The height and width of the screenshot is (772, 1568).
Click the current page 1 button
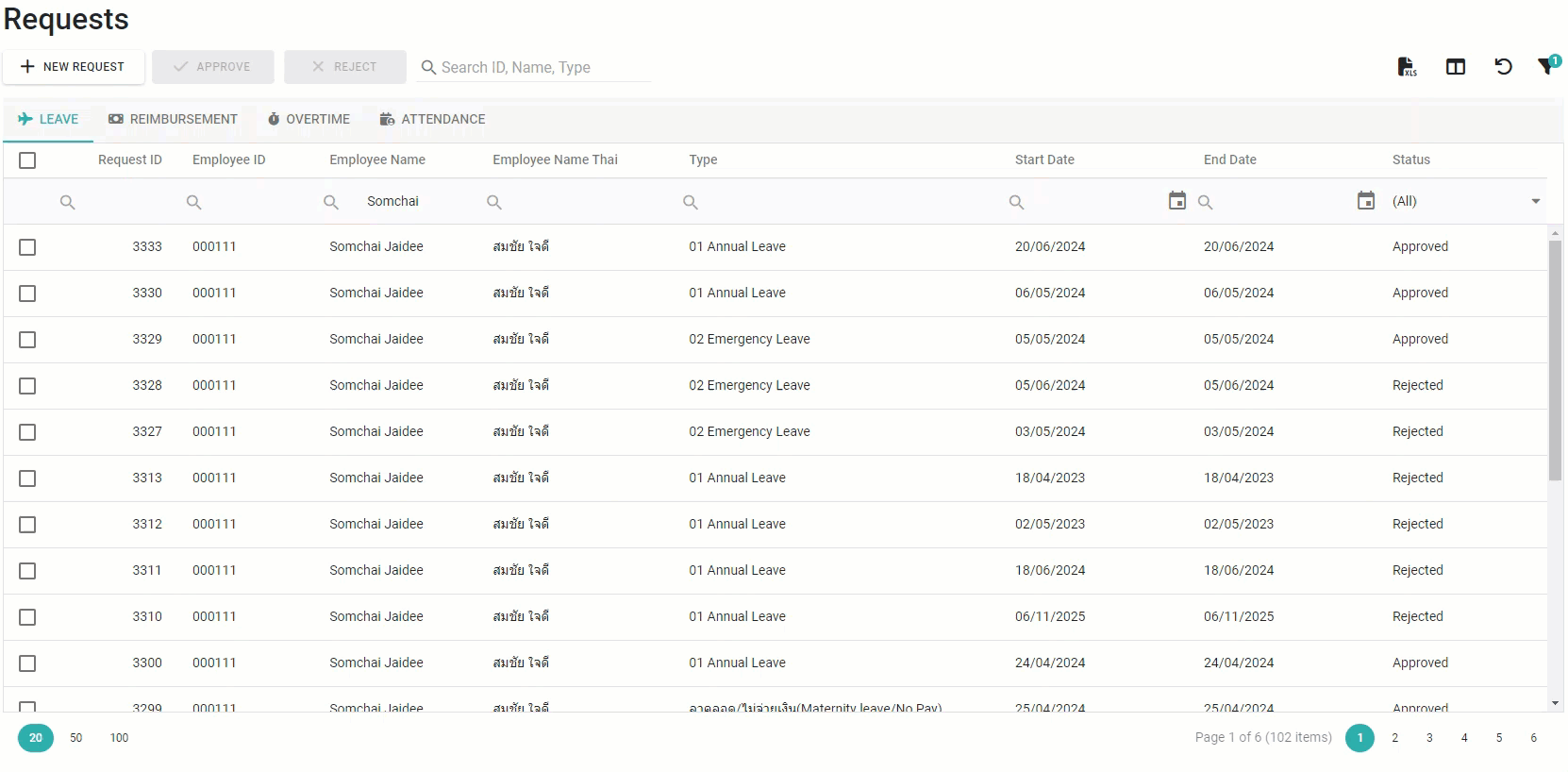click(x=1359, y=738)
